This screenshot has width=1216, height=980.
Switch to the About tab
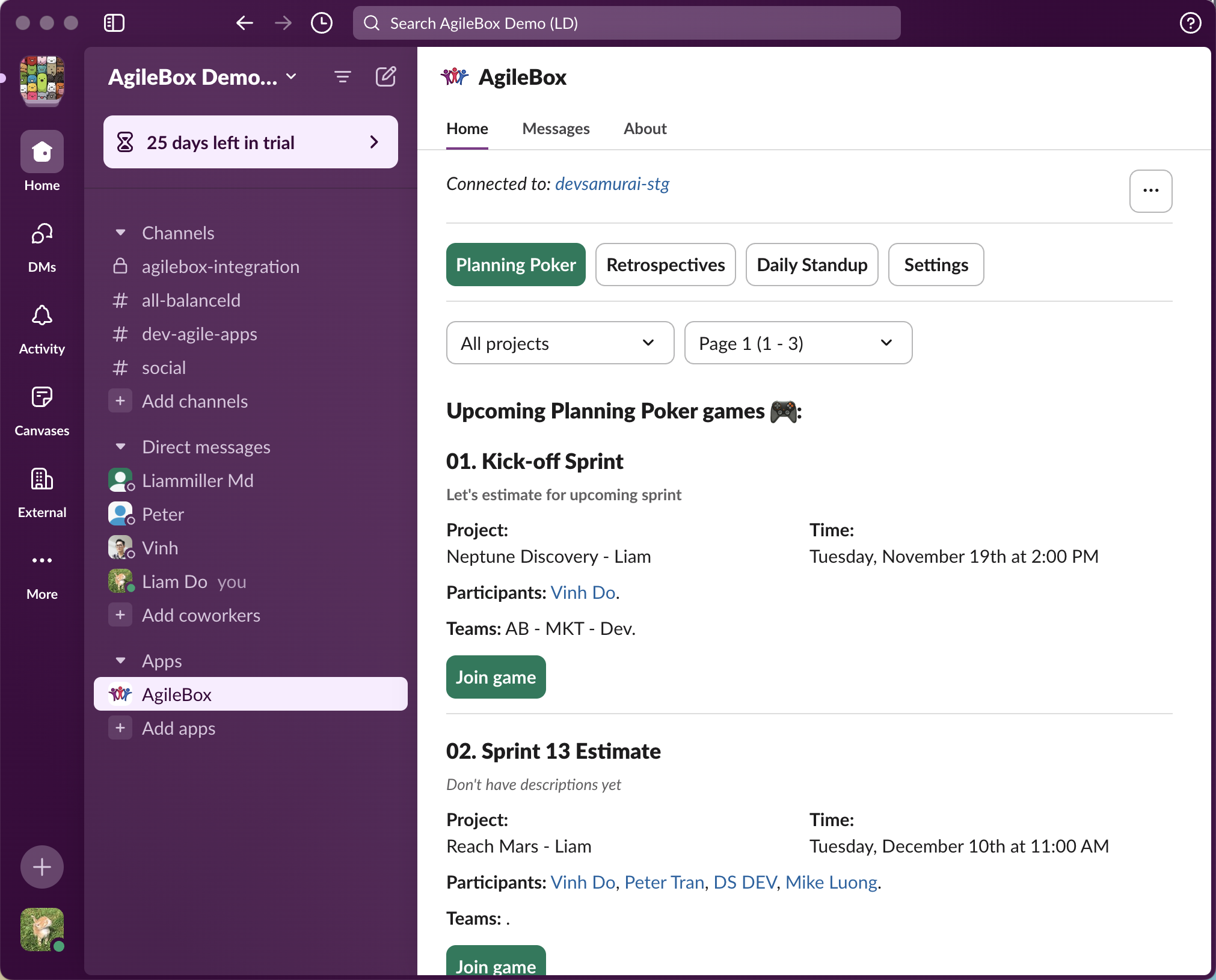click(x=645, y=129)
